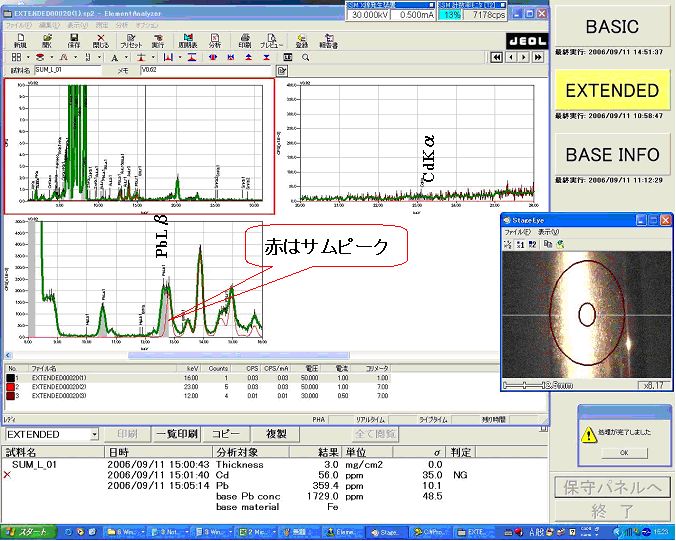Expand the EXTENDED mode dropdown
676x541 pixels.
pos(94,435)
